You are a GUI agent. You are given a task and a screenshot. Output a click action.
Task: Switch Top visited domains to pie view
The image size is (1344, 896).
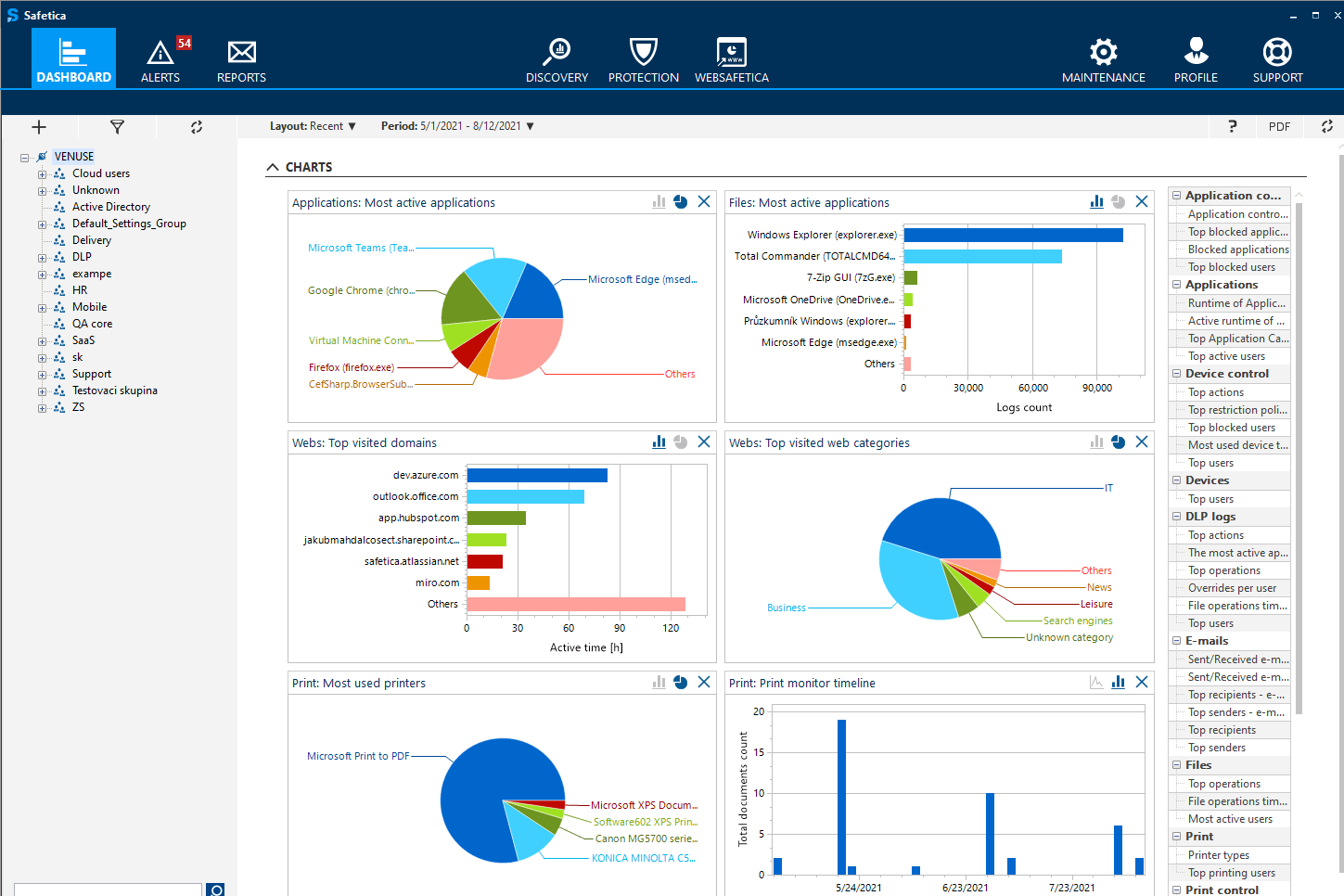tap(681, 442)
